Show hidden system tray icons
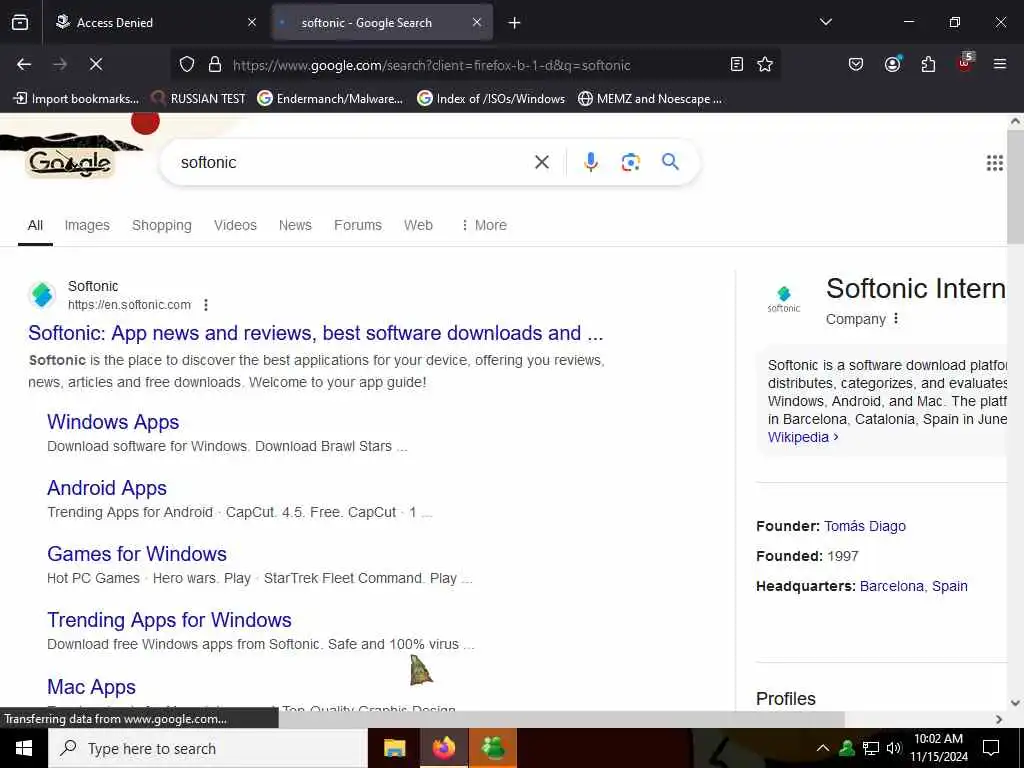 (823, 748)
